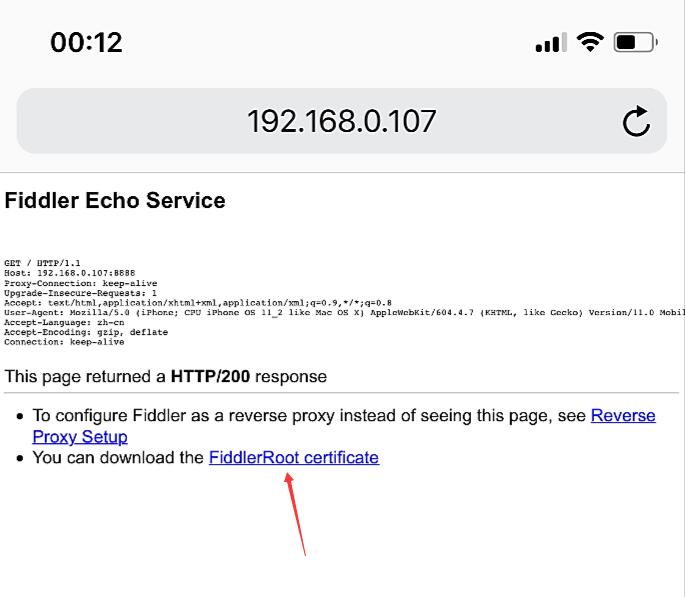Tap the battery indicator icon
685x597 pixels.
pos(636,42)
